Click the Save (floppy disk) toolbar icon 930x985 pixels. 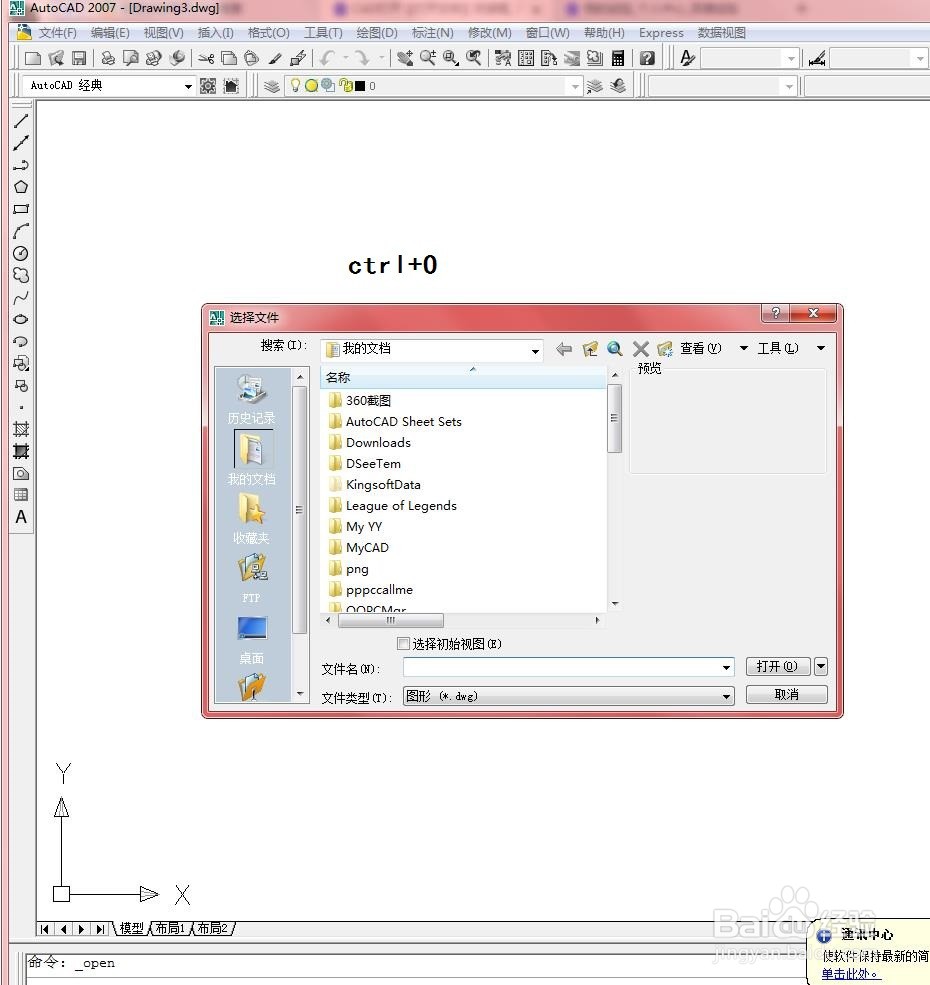tap(79, 58)
